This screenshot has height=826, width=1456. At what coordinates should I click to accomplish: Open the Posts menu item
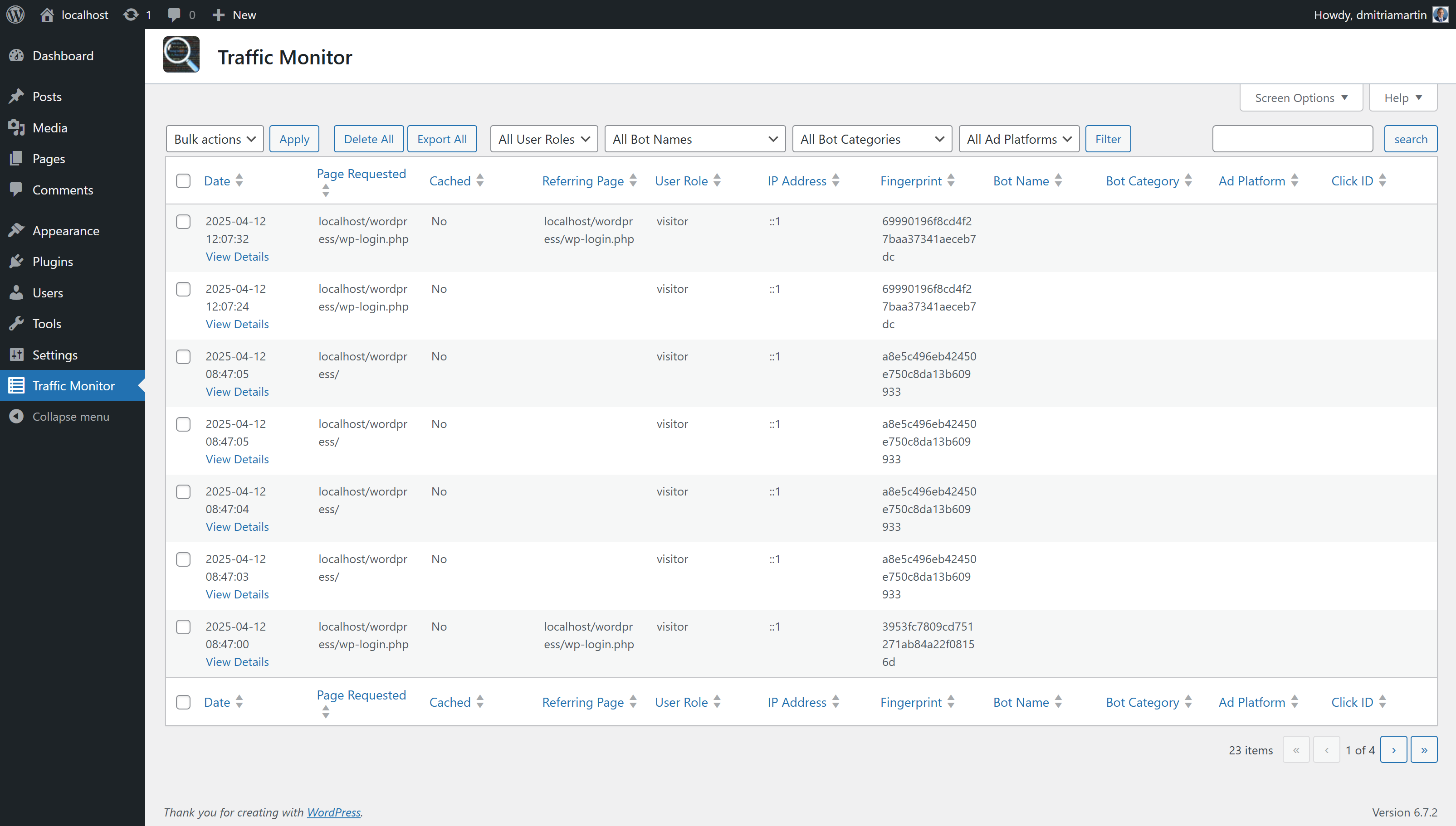(x=73, y=97)
